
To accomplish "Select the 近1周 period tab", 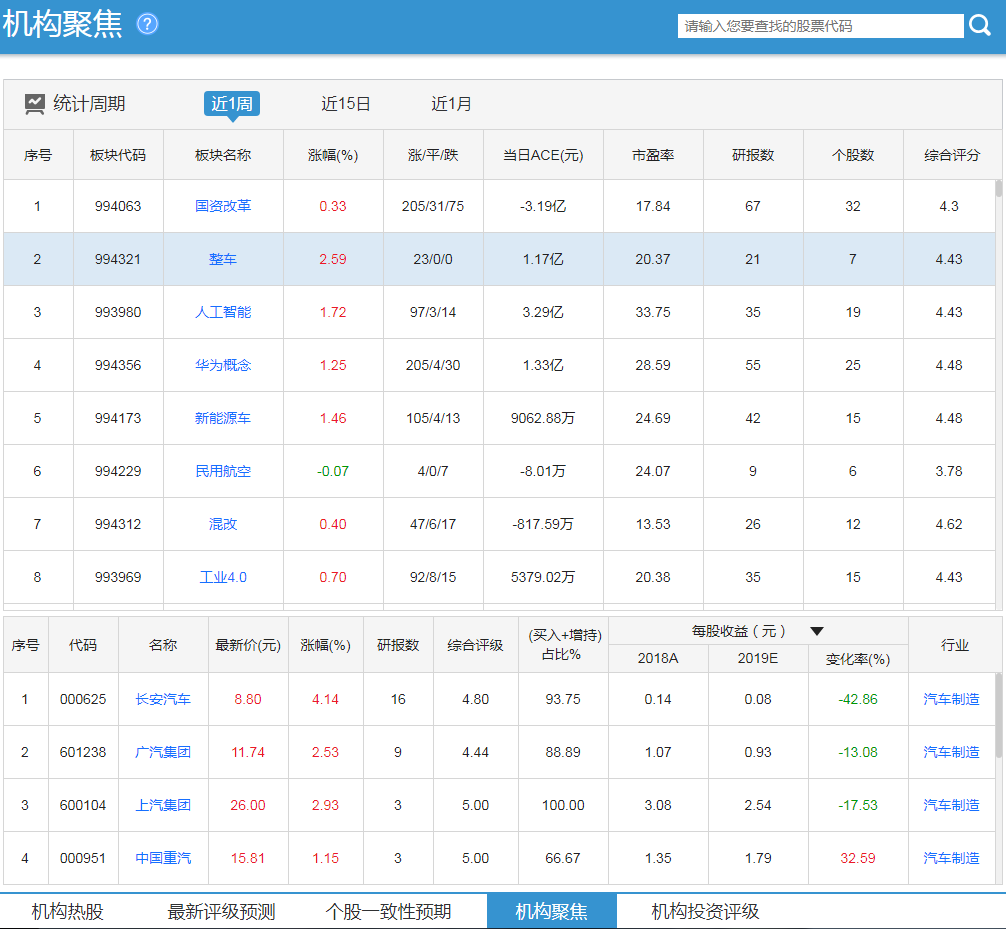I will (232, 104).
